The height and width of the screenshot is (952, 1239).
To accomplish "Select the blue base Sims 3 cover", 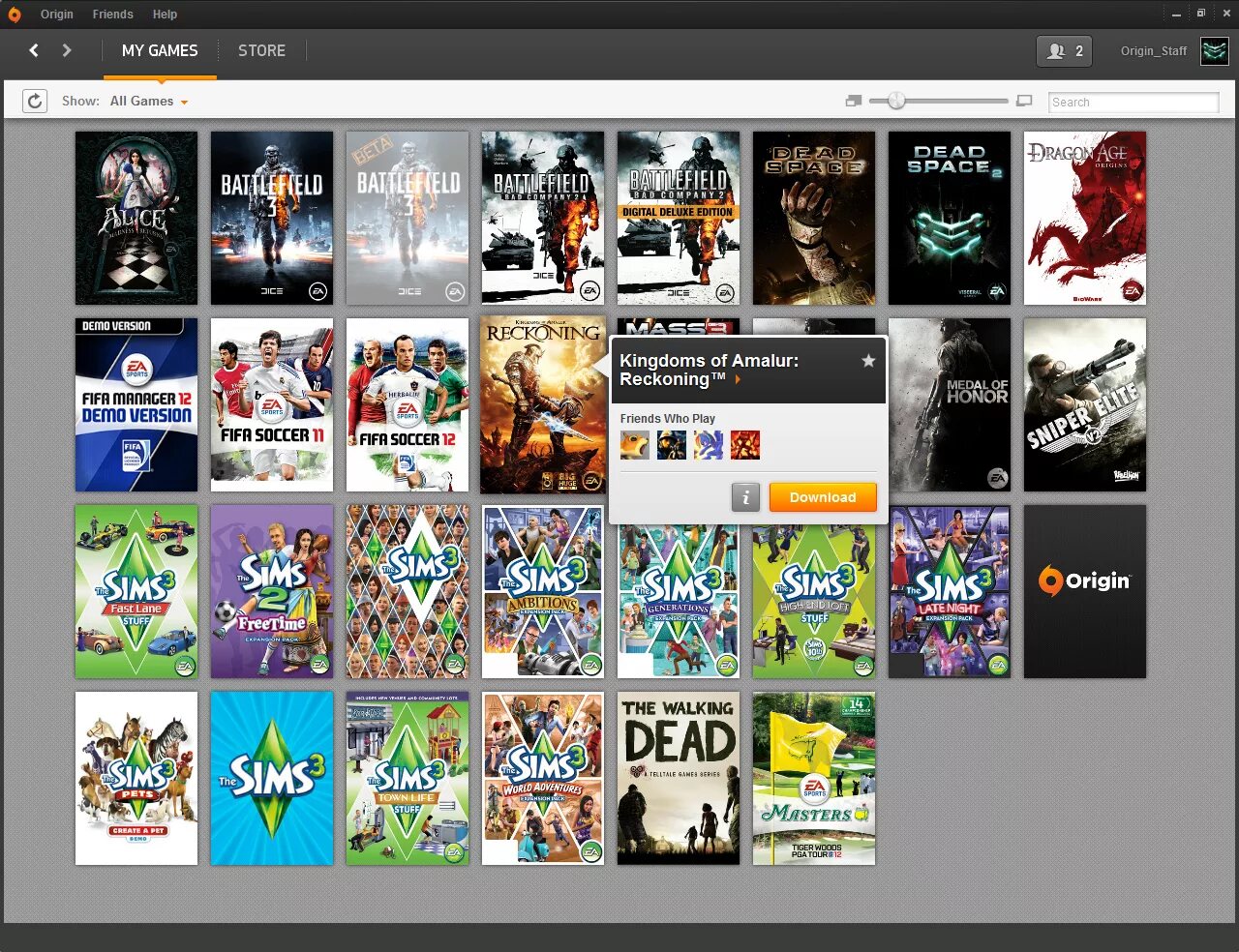I will click(272, 779).
